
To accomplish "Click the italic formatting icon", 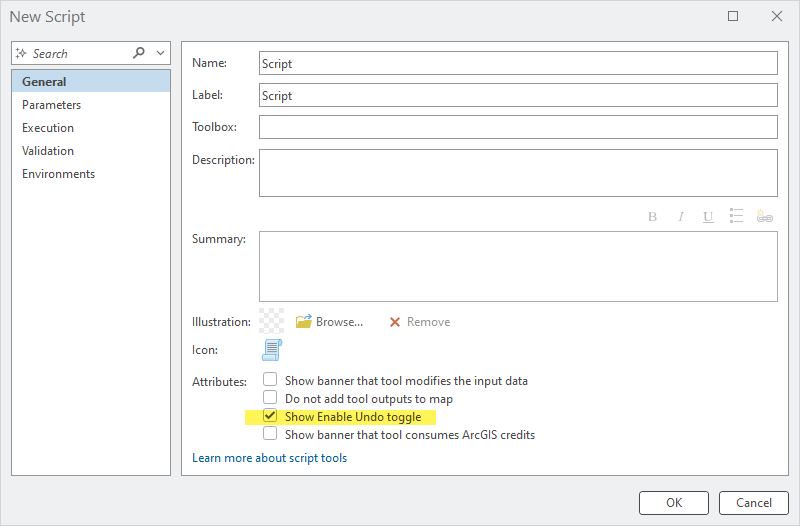I will [x=681, y=216].
